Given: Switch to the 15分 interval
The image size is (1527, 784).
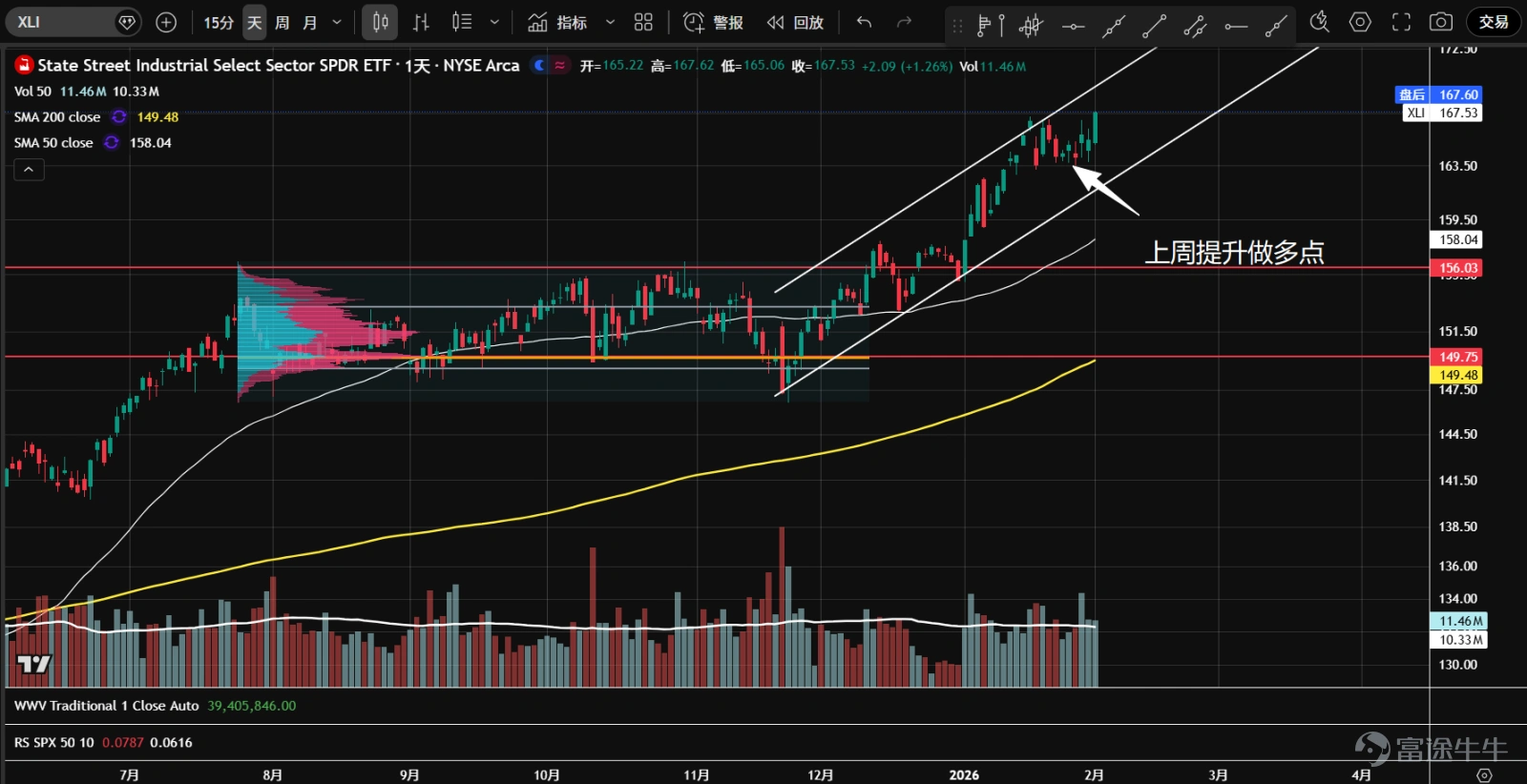Looking at the screenshot, I should (219, 22).
